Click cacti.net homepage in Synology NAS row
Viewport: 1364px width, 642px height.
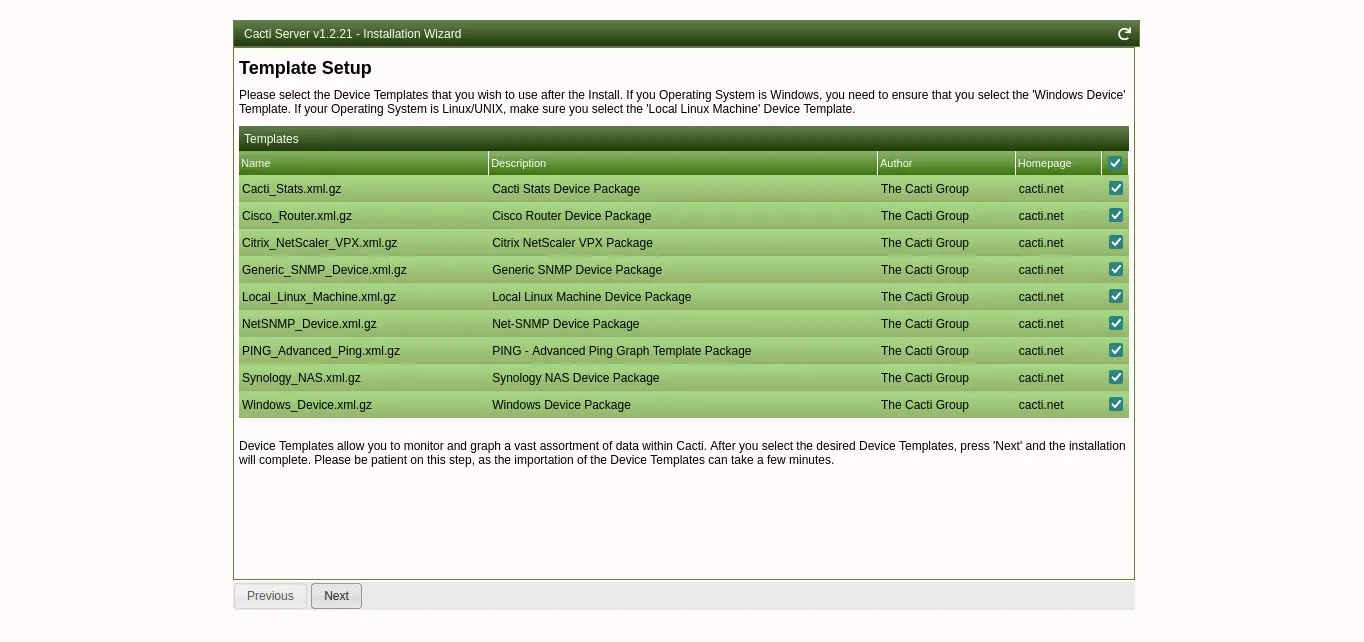pyautogui.click(x=1041, y=378)
